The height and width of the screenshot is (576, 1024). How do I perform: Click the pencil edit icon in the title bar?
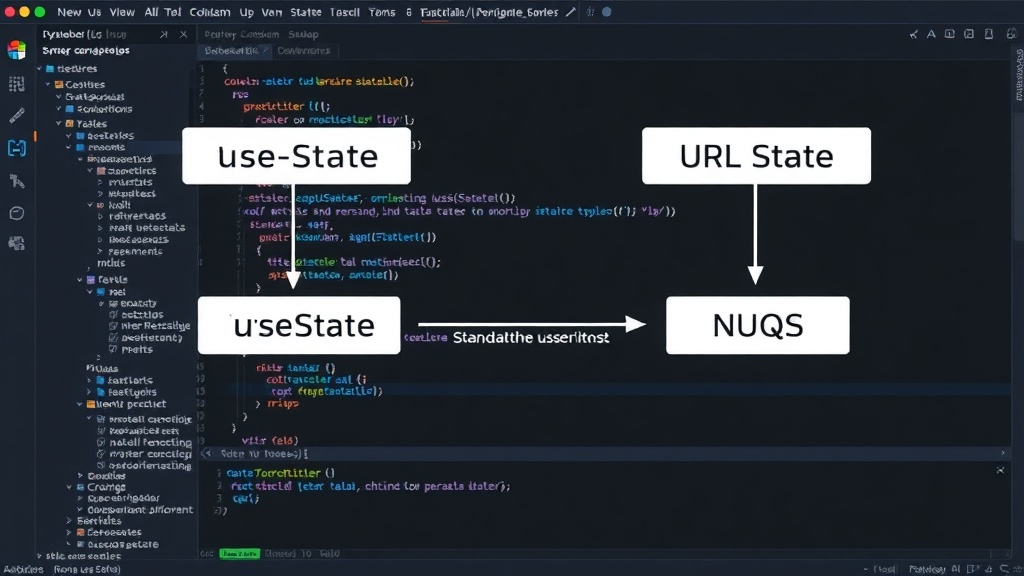pos(571,12)
